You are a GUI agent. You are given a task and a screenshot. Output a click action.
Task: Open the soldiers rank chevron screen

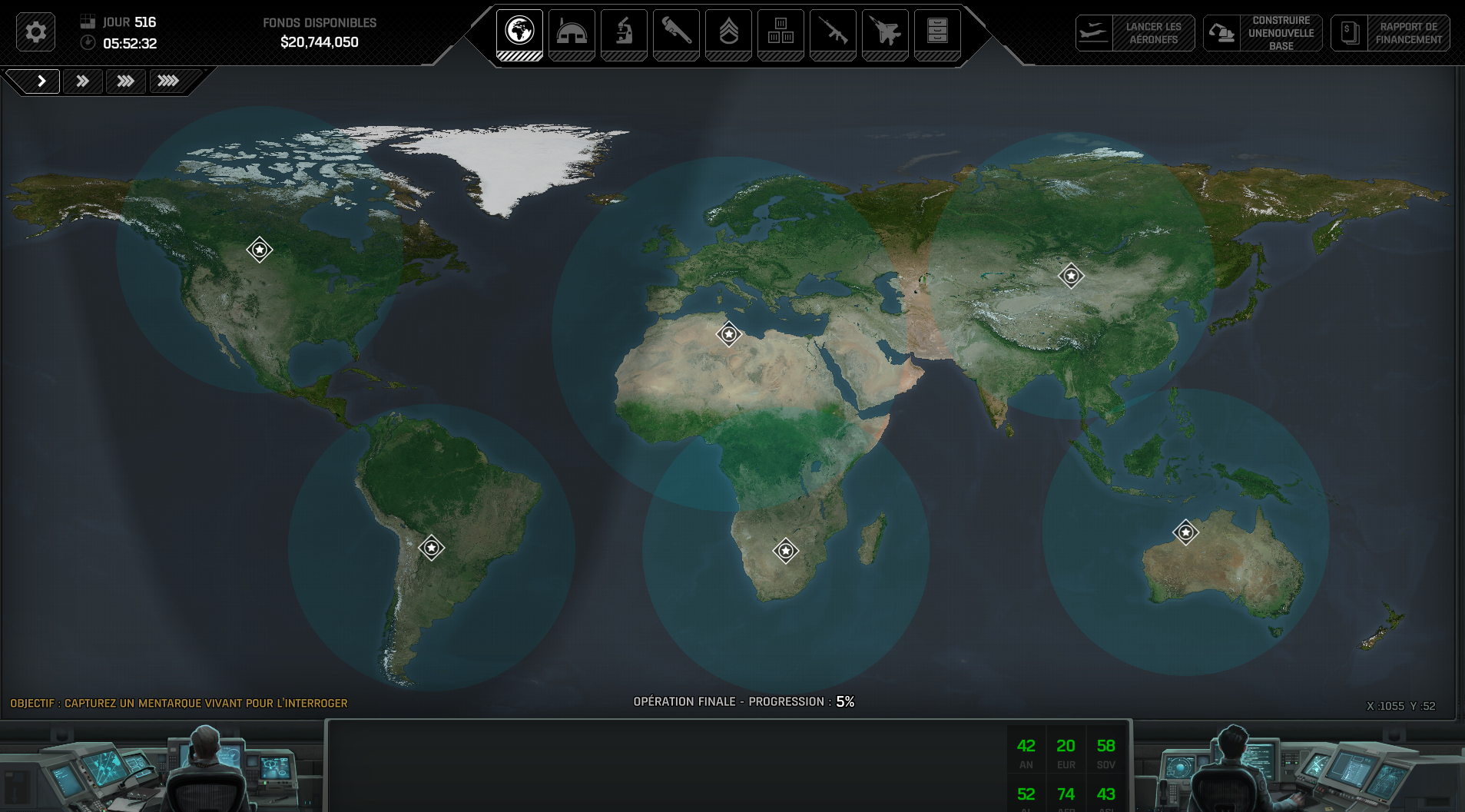click(728, 33)
